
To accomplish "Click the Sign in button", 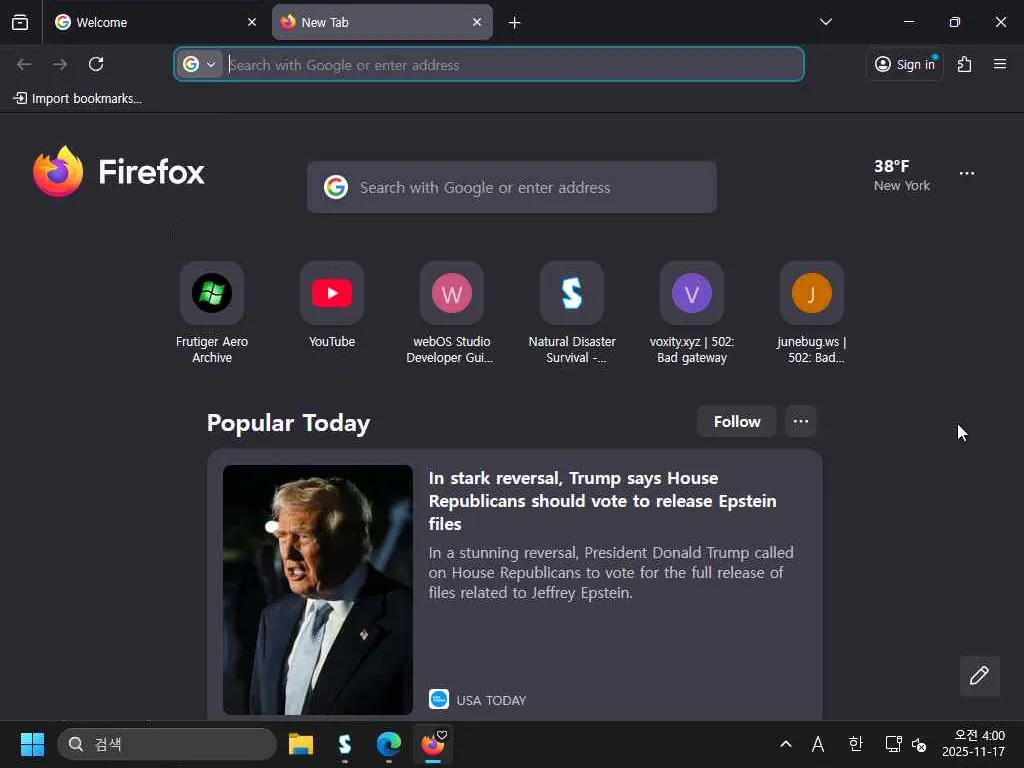I will [x=905, y=64].
